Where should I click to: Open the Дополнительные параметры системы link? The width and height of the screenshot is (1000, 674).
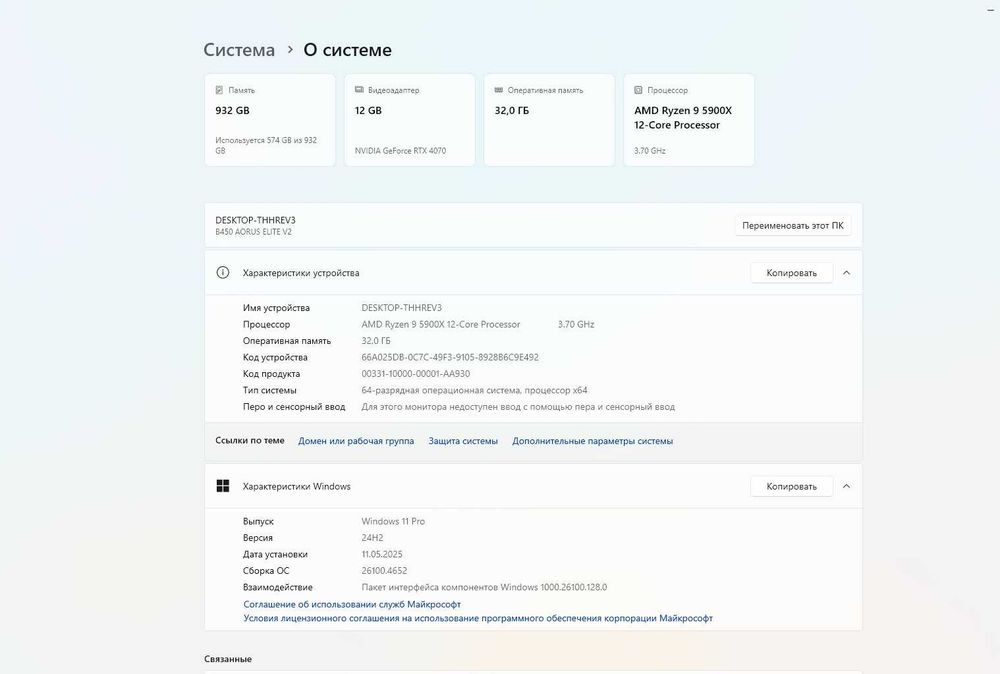click(592, 441)
